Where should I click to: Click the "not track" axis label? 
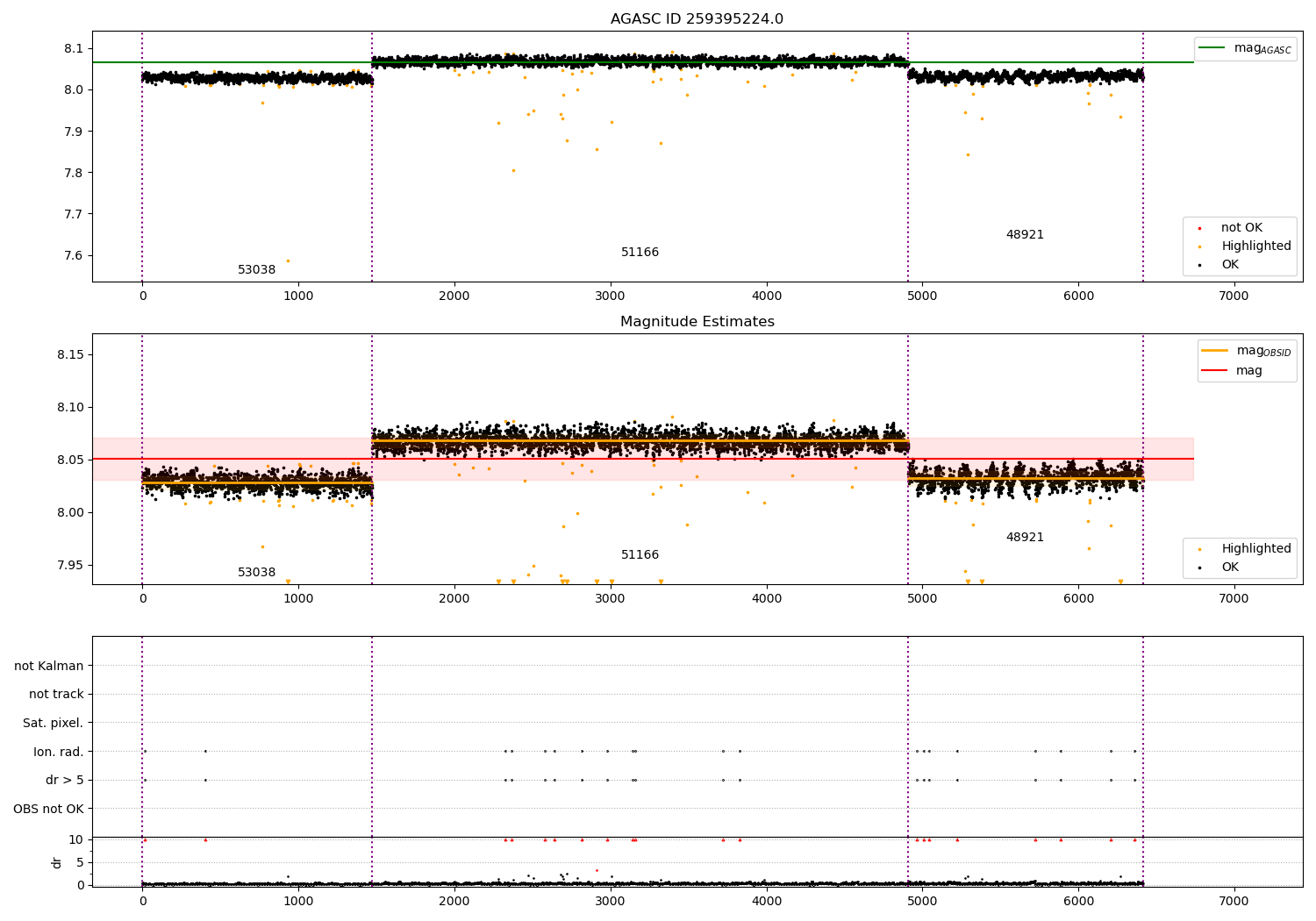pos(56,695)
